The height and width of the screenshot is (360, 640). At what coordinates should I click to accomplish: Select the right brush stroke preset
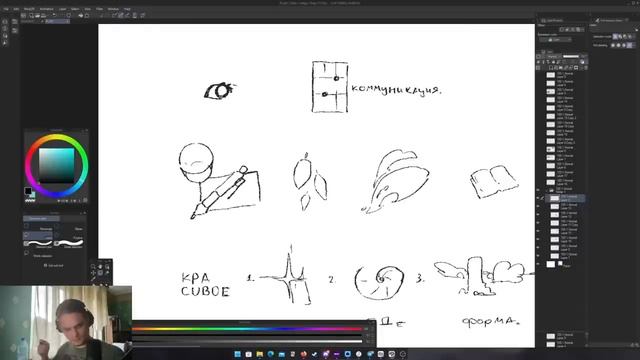pos(69,243)
